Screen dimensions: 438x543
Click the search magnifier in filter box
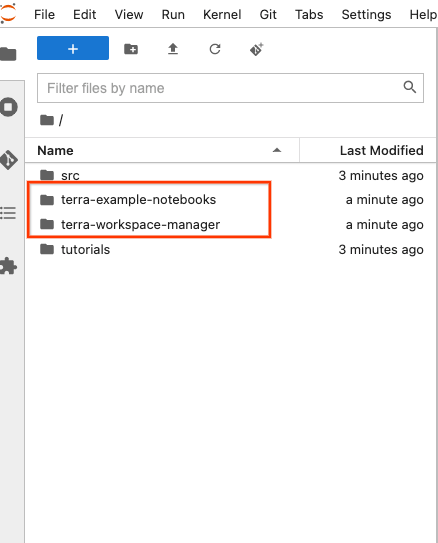[410, 87]
